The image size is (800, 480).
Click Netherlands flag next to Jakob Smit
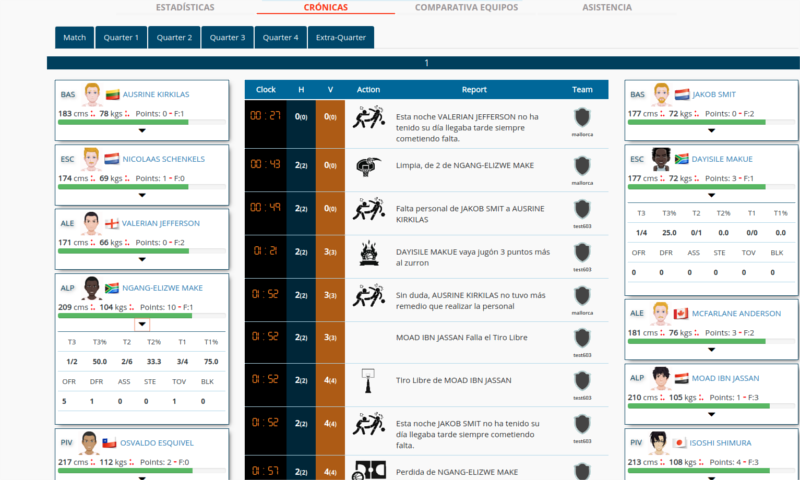coord(682,95)
